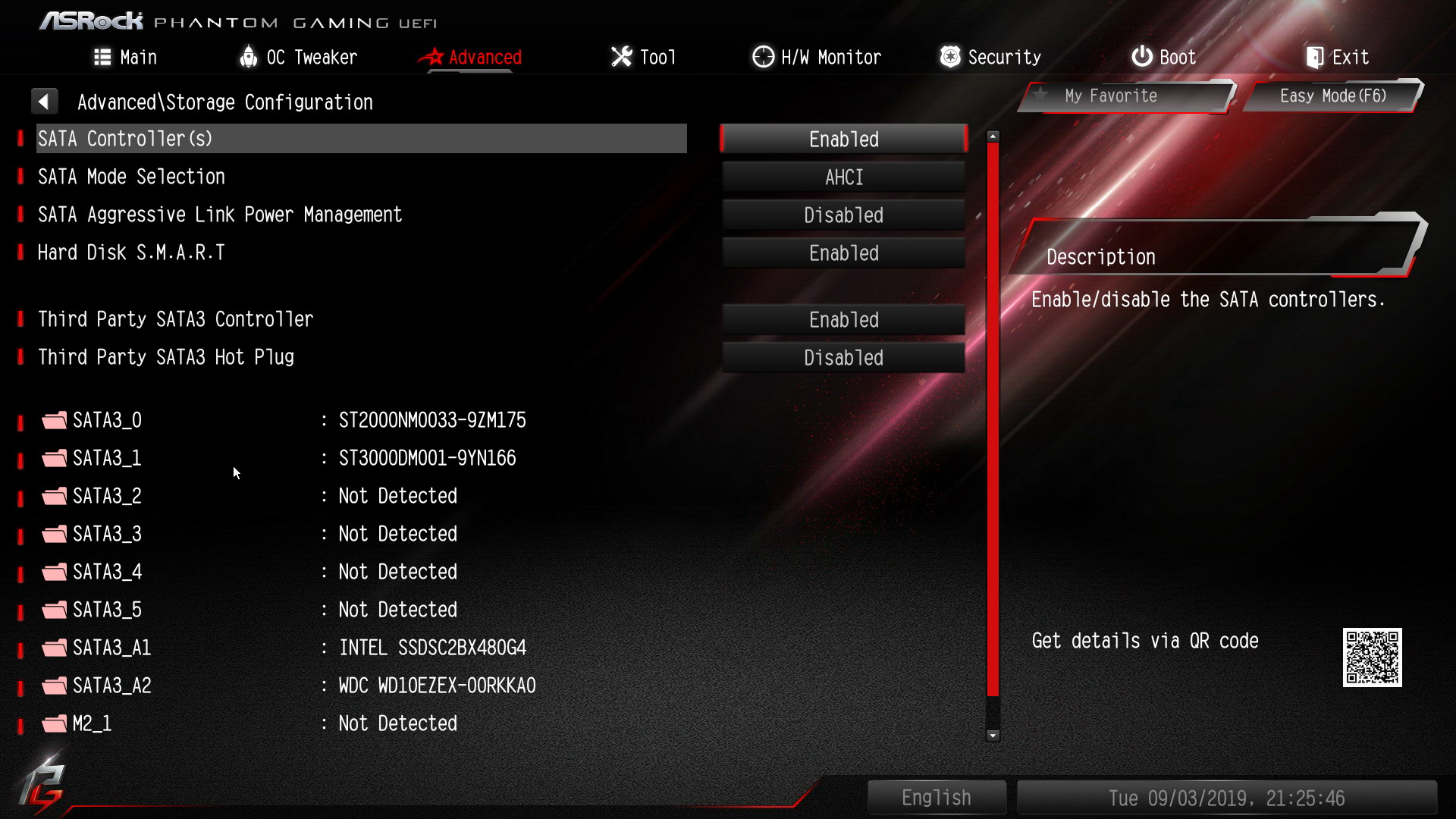
Task: Click the Easy Mode(F6) button
Action: (1332, 96)
